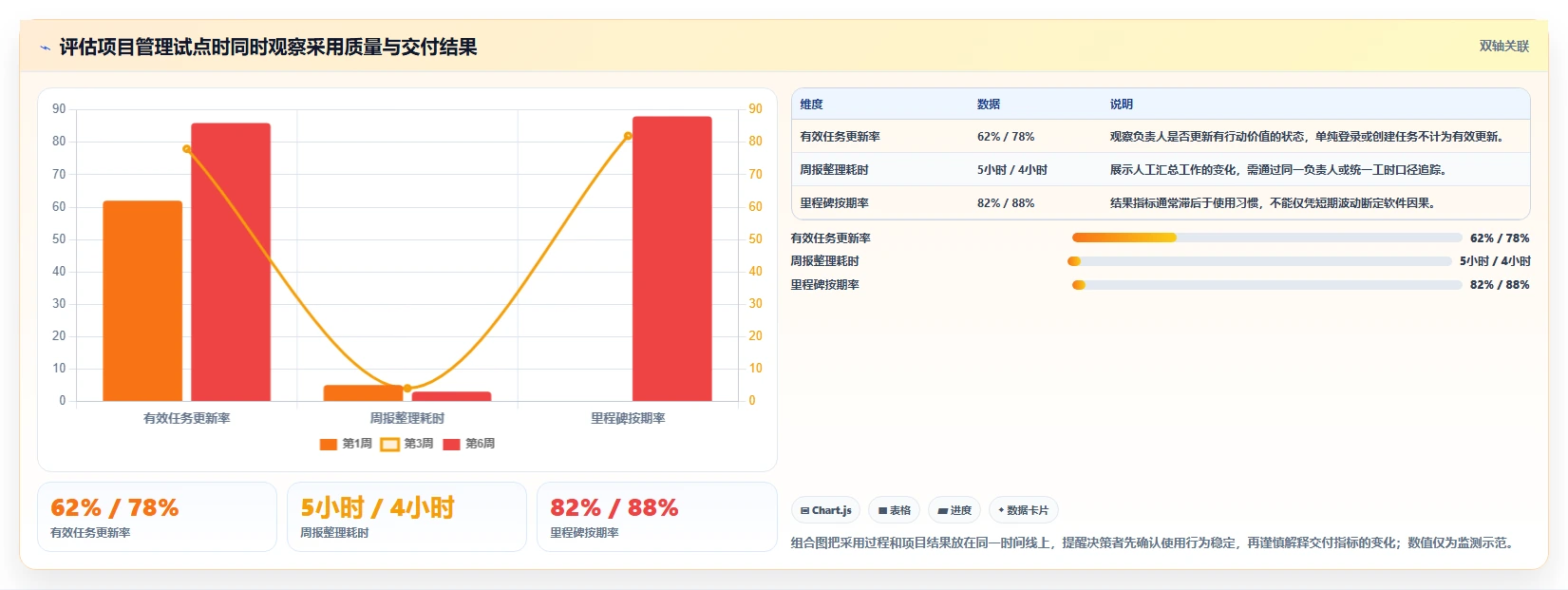This screenshot has height=590, width=1568.
Task: Click the 周报整理耗时 progress bar
Action: coord(1259,261)
